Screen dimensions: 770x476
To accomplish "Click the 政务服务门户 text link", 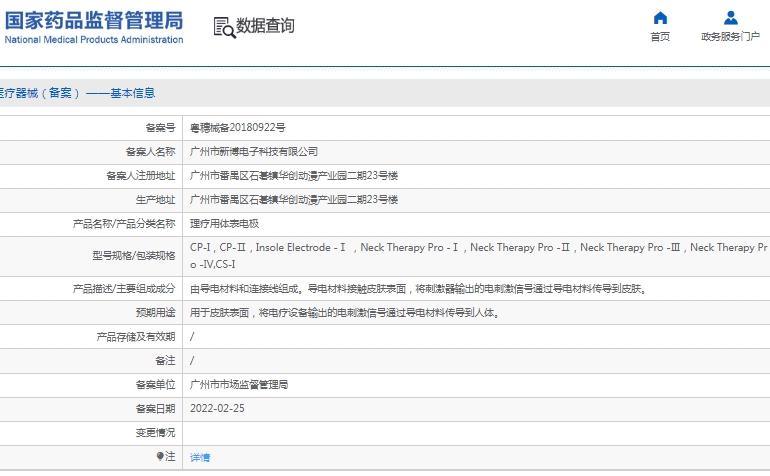I will (x=731, y=36).
